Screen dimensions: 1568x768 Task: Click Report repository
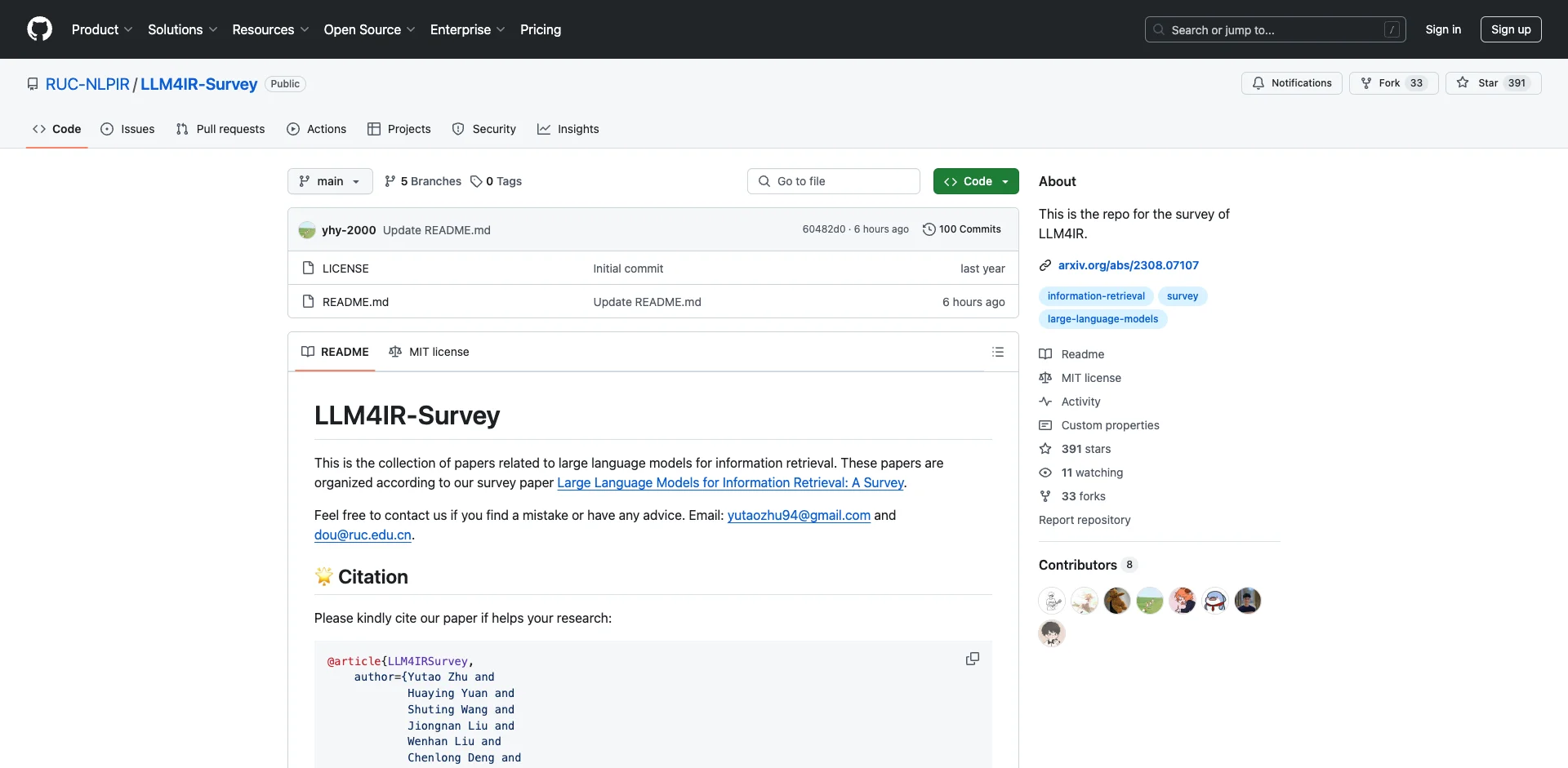tap(1085, 520)
